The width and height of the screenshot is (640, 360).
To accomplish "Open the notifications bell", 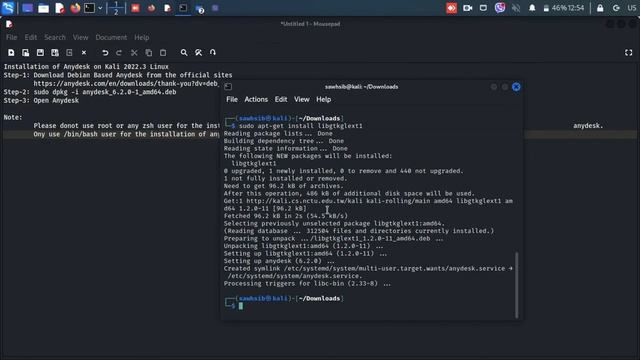I will click(x=532, y=8).
